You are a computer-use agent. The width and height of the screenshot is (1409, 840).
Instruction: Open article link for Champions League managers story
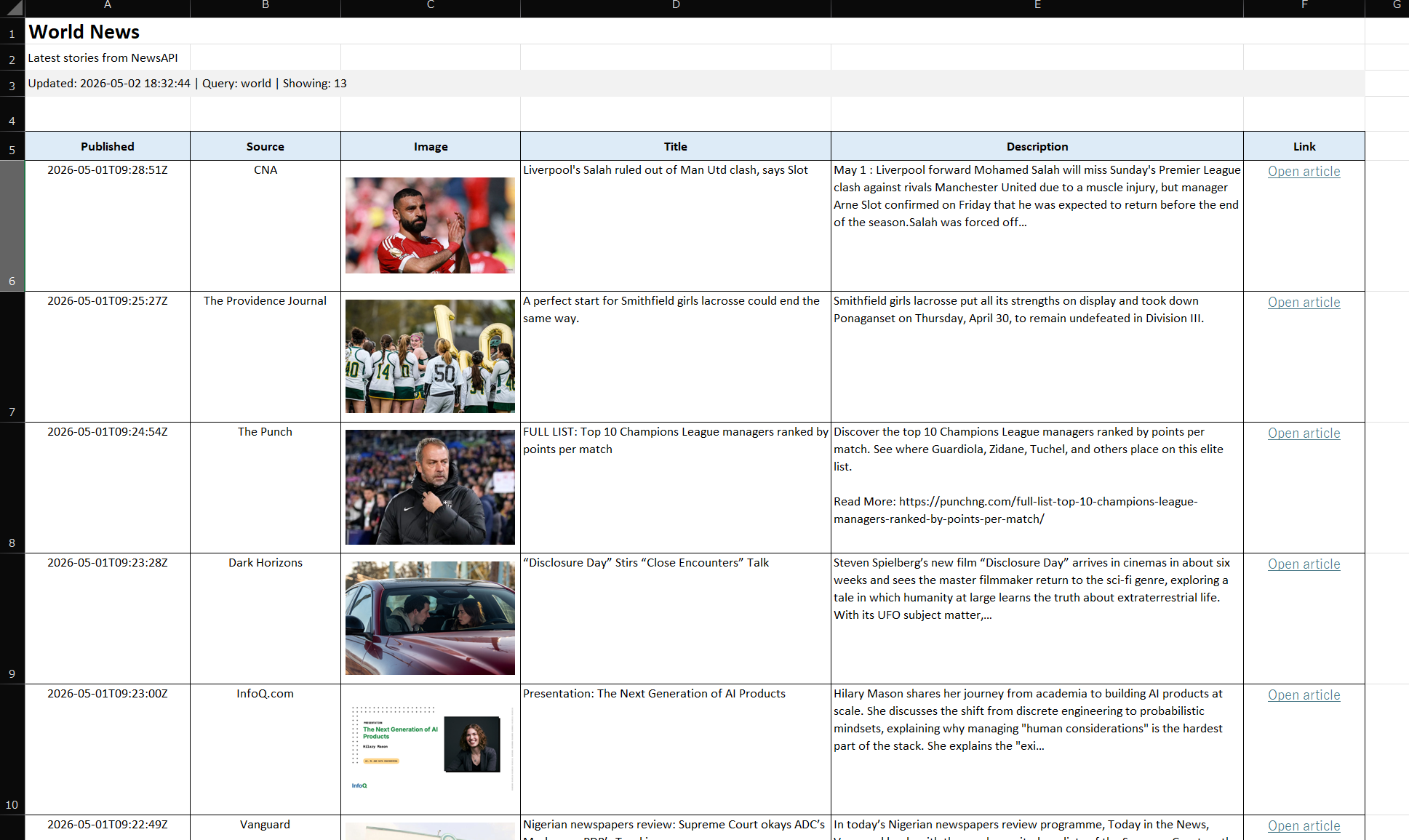[x=1304, y=433]
